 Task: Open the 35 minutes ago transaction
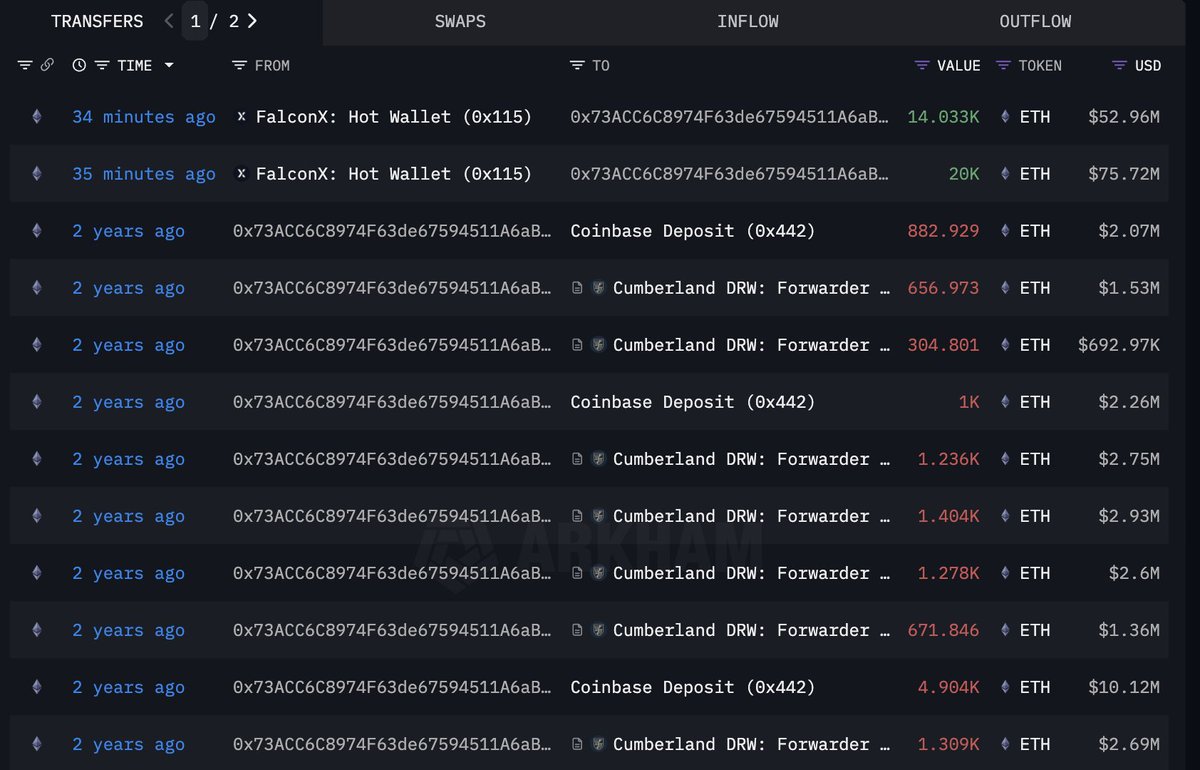[x=144, y=174]
